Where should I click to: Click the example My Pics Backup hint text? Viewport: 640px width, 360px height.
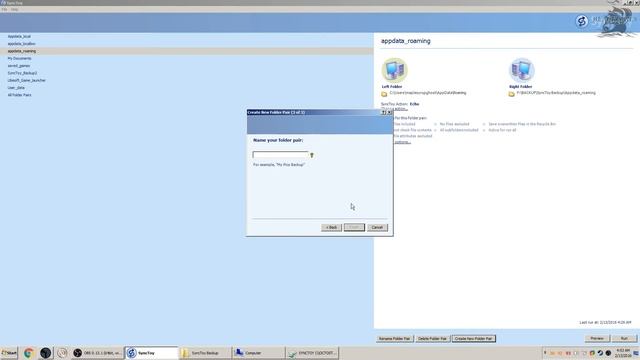[x=279, y=164]
